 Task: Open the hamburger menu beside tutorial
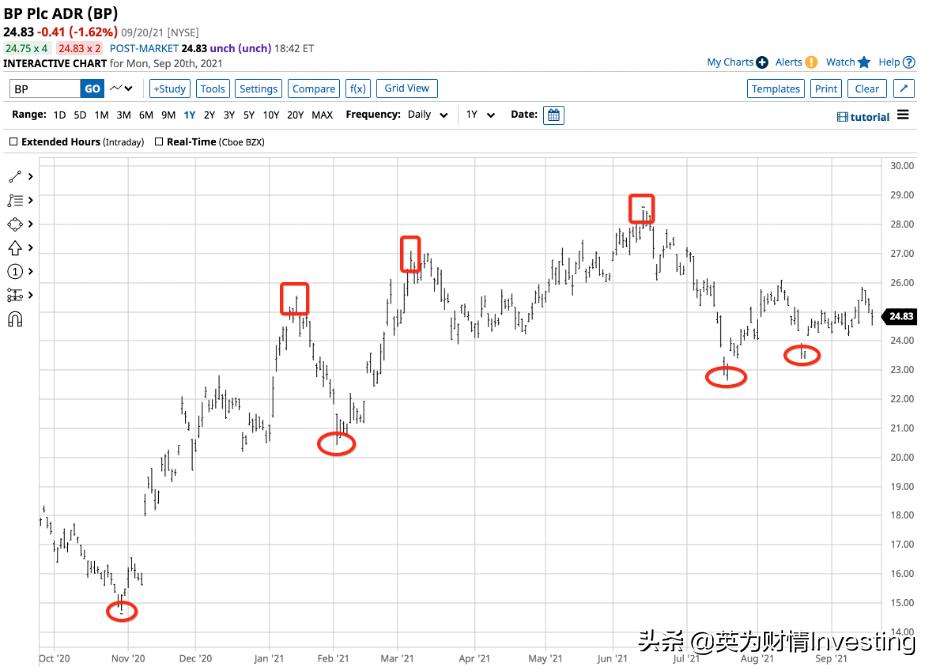click(x=903, y=115)
